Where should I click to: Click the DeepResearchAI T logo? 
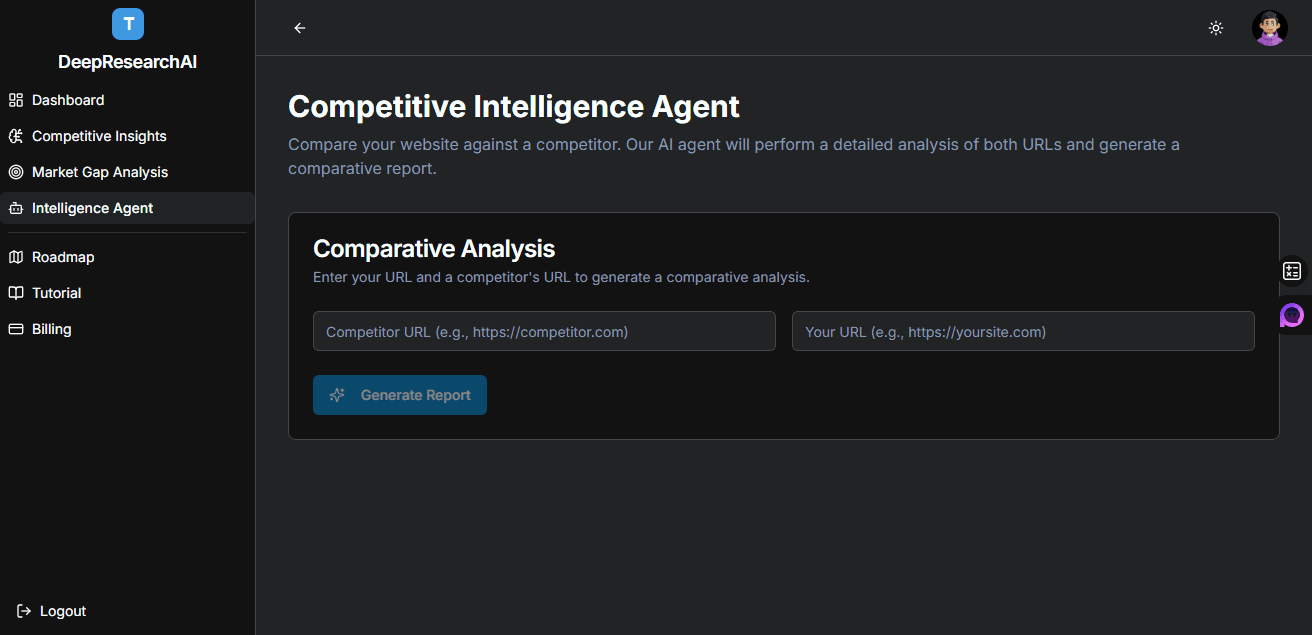127,23
